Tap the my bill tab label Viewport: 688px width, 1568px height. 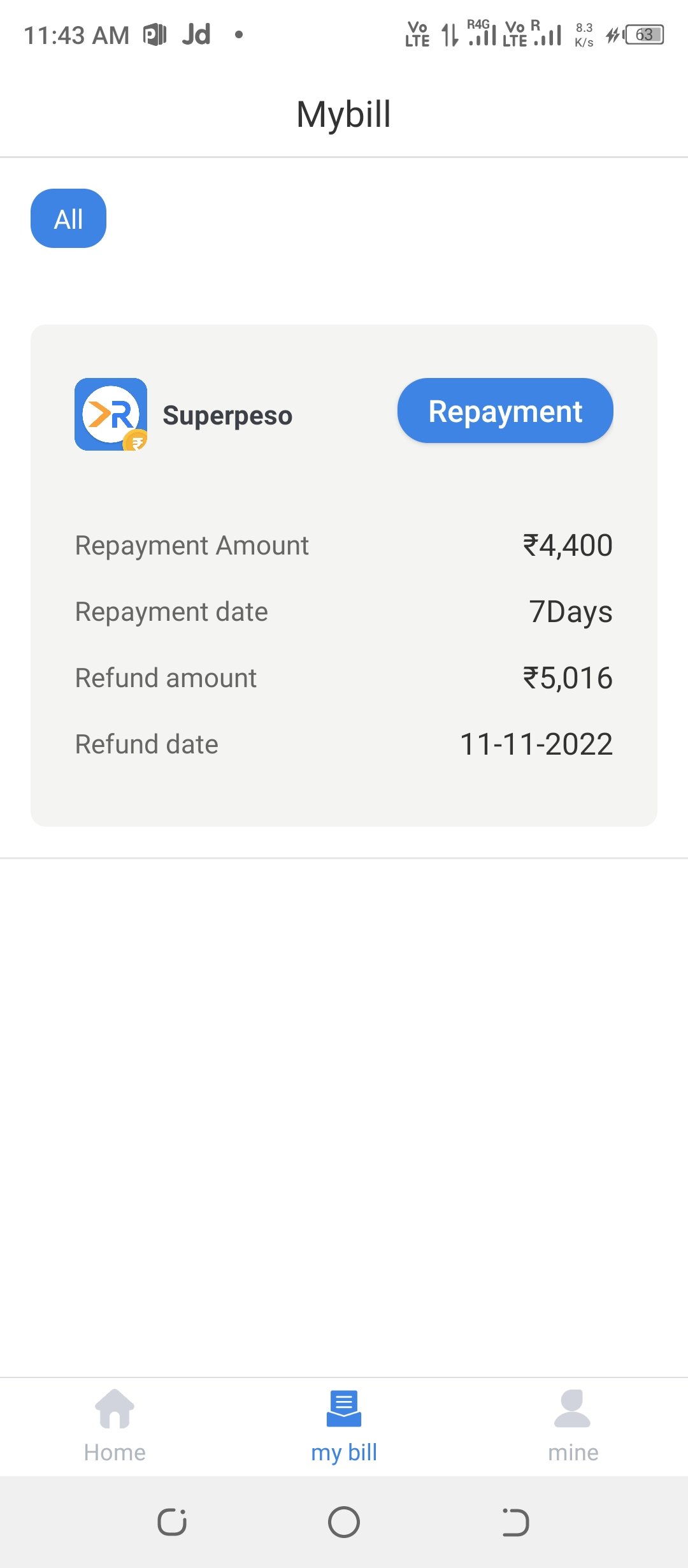coord(344,1453)
